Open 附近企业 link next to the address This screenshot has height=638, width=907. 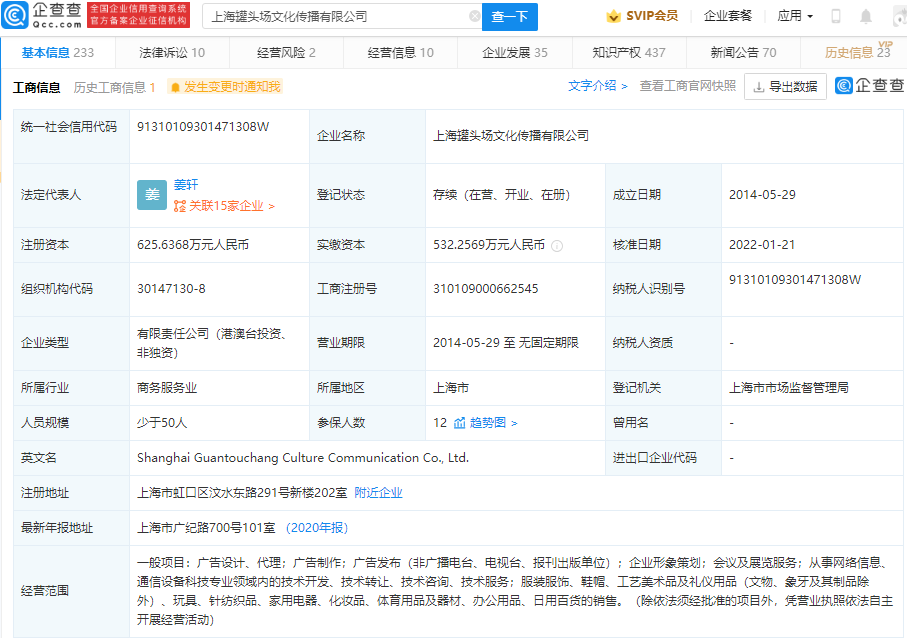pyautogui.click(x=378, y=493)
